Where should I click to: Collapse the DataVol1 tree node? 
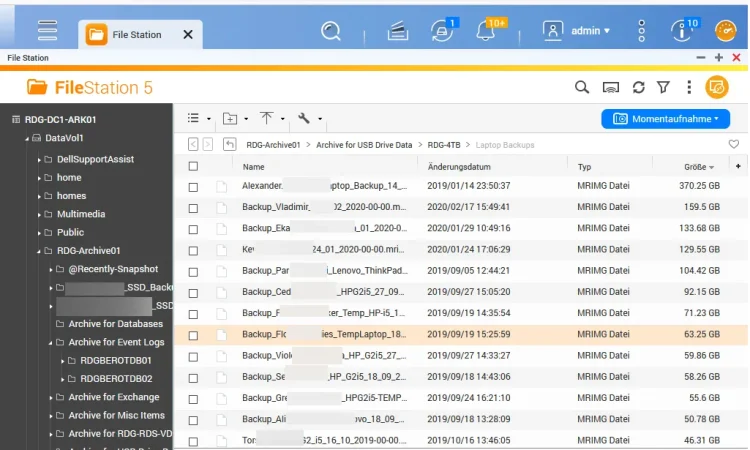[26, 139]
